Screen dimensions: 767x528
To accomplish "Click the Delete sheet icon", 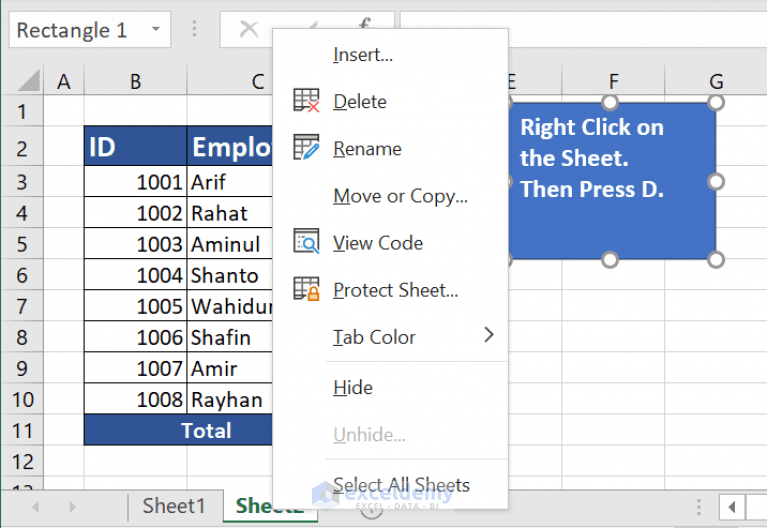I will [306, 101].
